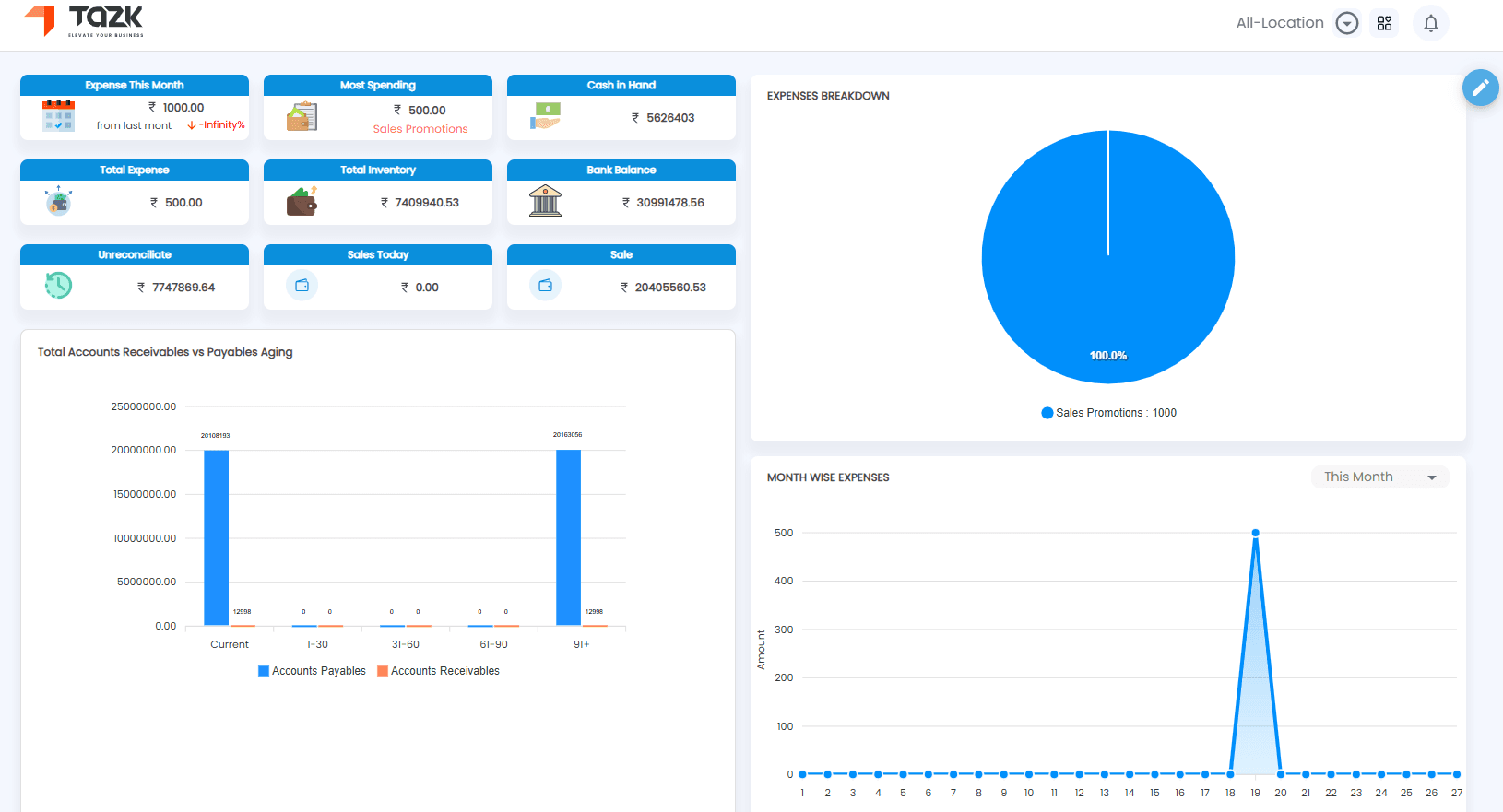Toggle Sales Promotions pie legend

click(1108, 413)
